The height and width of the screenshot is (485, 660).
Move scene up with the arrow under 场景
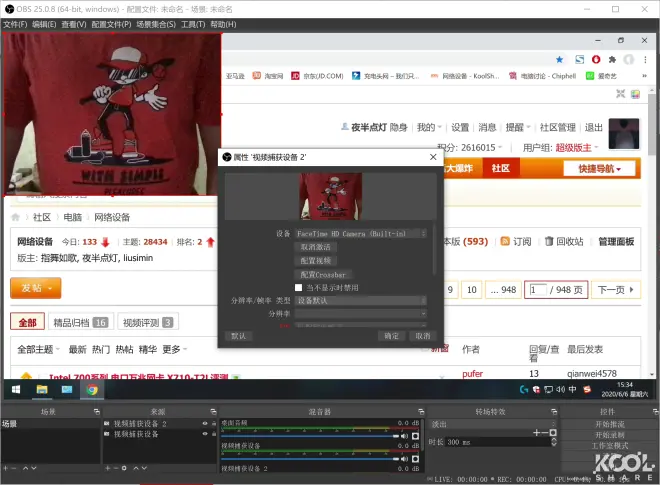[x=26, y=468]
